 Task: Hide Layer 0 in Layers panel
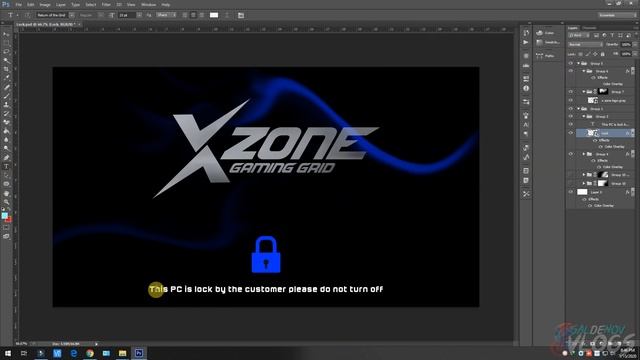[571, 192]
